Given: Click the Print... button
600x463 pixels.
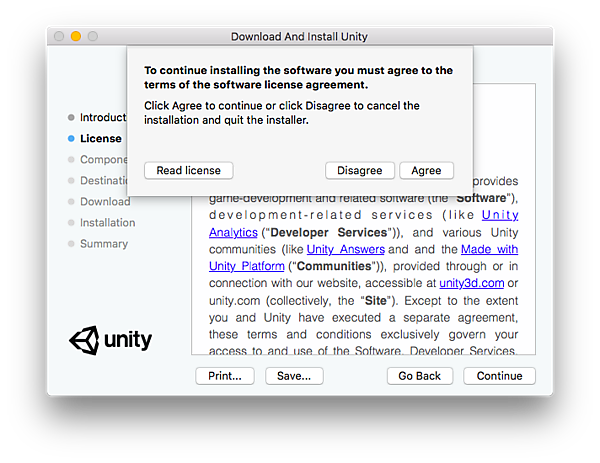Looking at the screenshot, I should (x=225, y=376).
